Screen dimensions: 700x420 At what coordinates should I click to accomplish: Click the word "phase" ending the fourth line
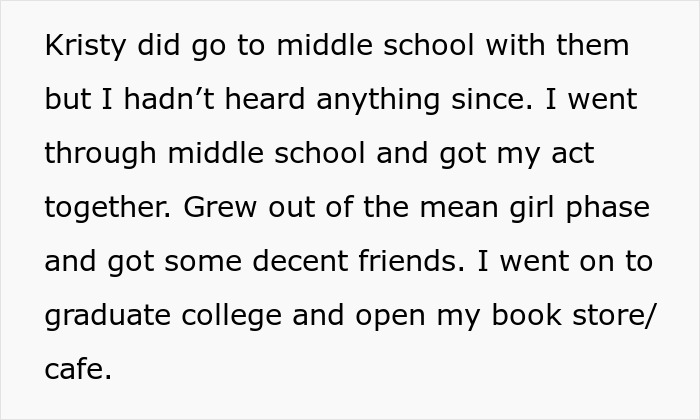click(x=616, y=209)
